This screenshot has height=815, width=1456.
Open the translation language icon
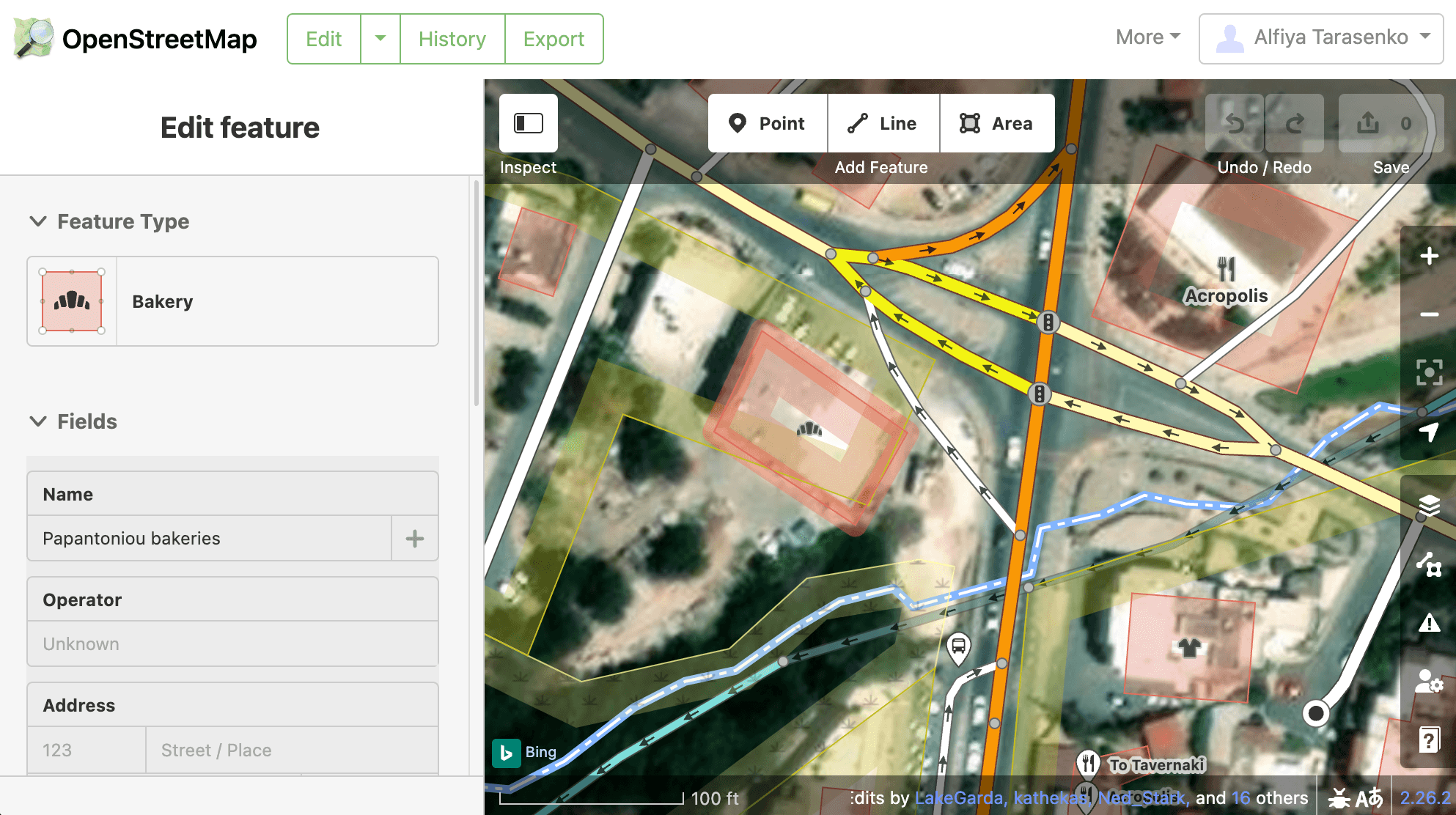pyautogui.click(x=1369, y=797)
